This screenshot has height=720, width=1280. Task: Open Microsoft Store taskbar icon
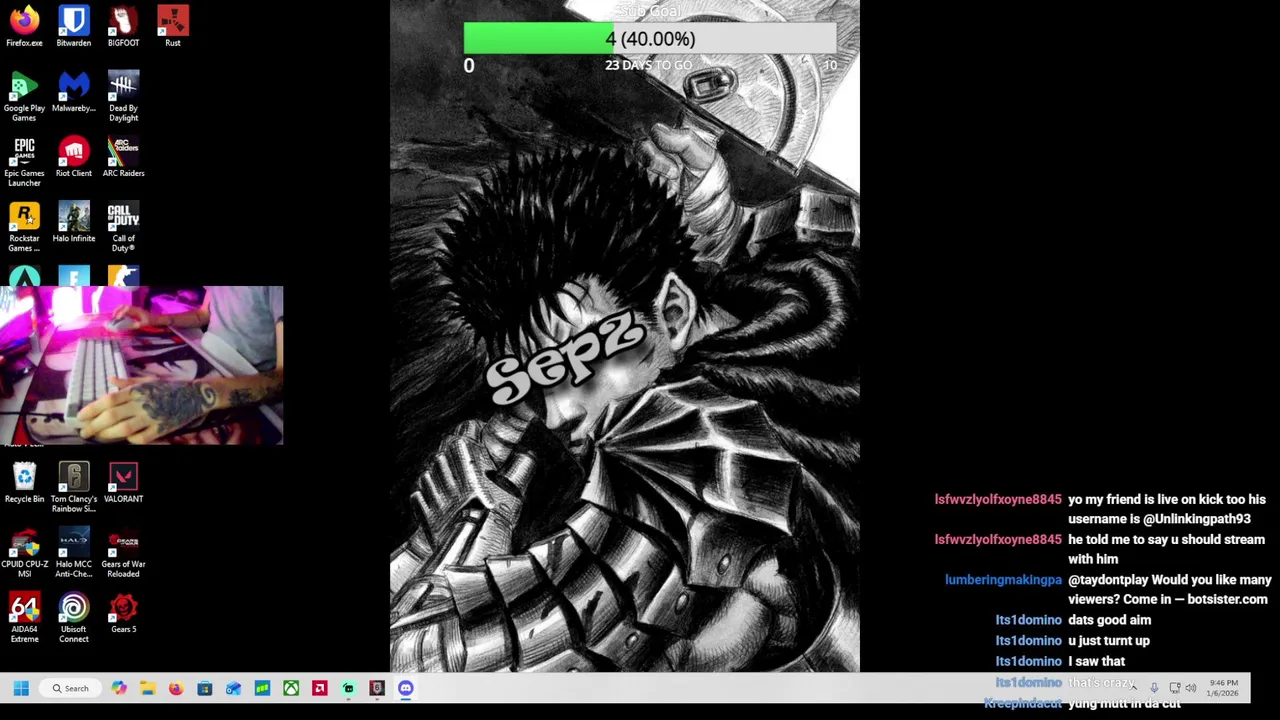click(205, 688)
